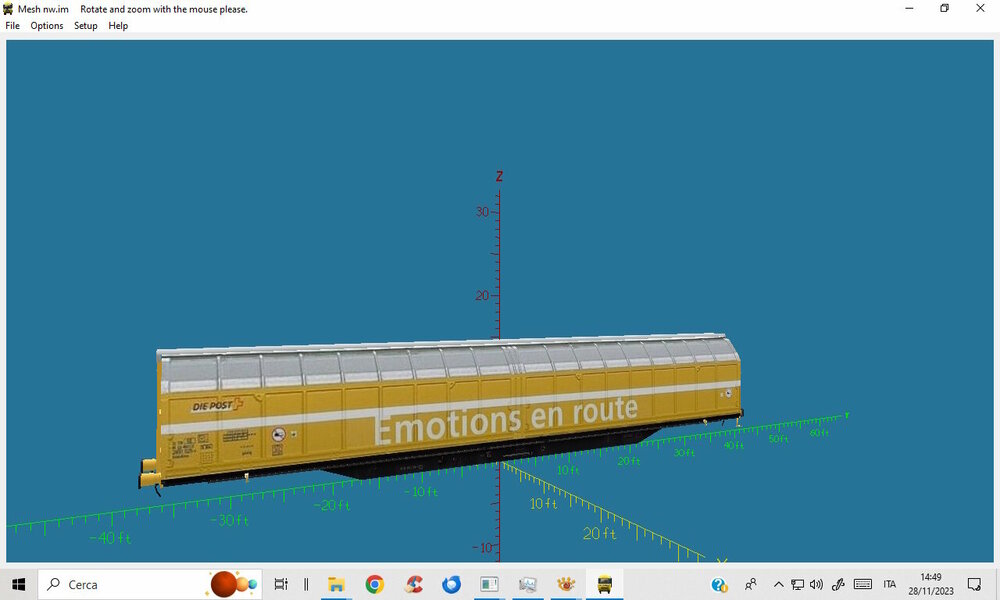Close the Mesh nw.im window
The height and width of the screenshot is (600, 1000).
click(980, 8)
